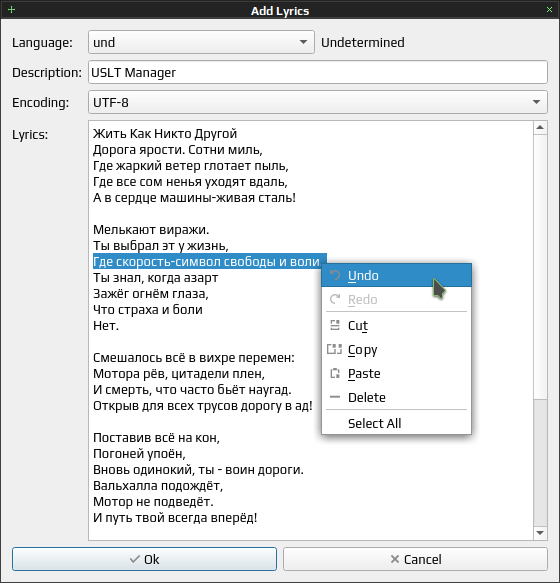Image resolution: width=560 pixels, height=583 pixels.
Task: Click the highlighted line 'Где скорость-символ свободы и воли.'
Action: coord(210,261)
